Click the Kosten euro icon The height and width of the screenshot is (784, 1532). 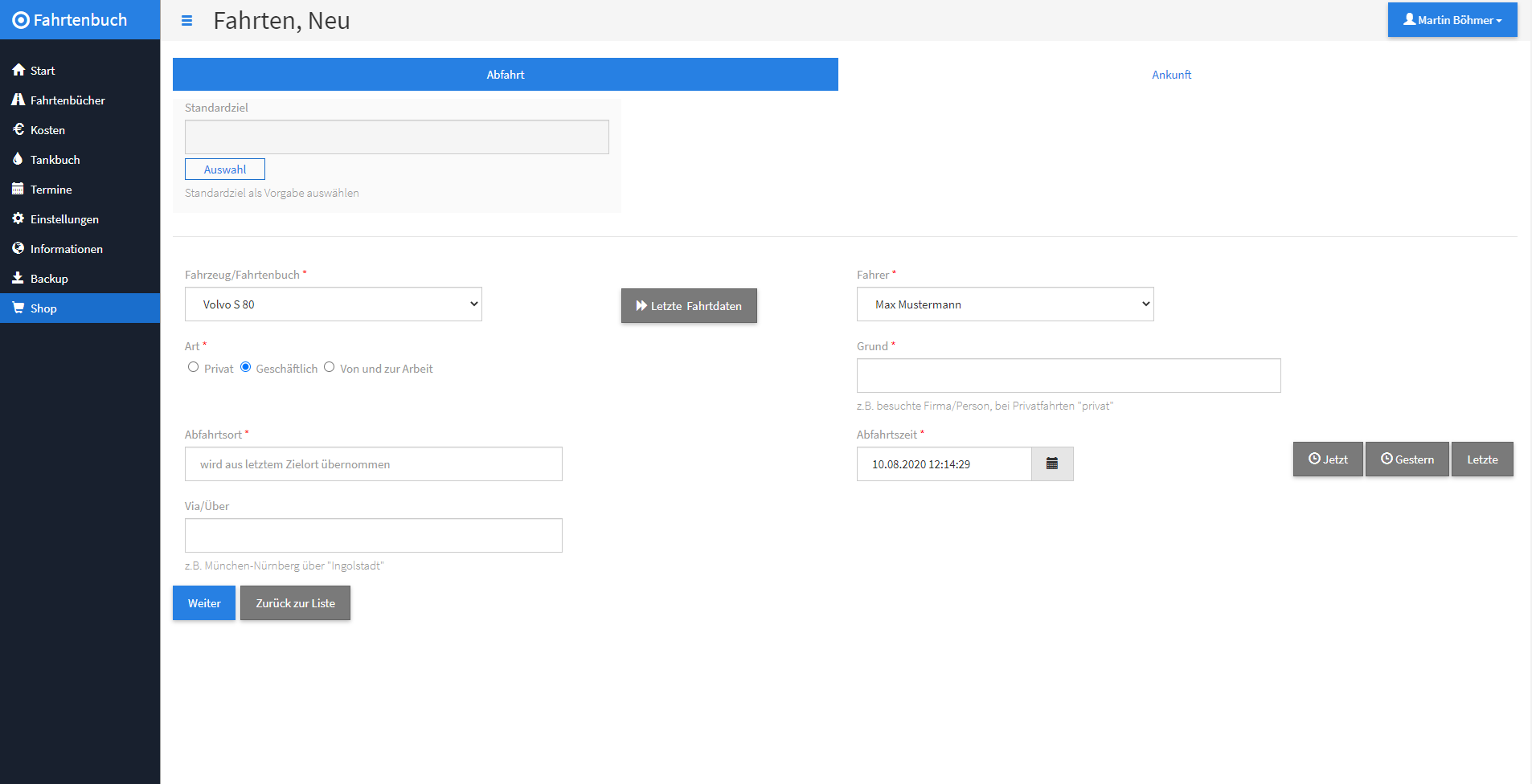(x=18, y=129)
